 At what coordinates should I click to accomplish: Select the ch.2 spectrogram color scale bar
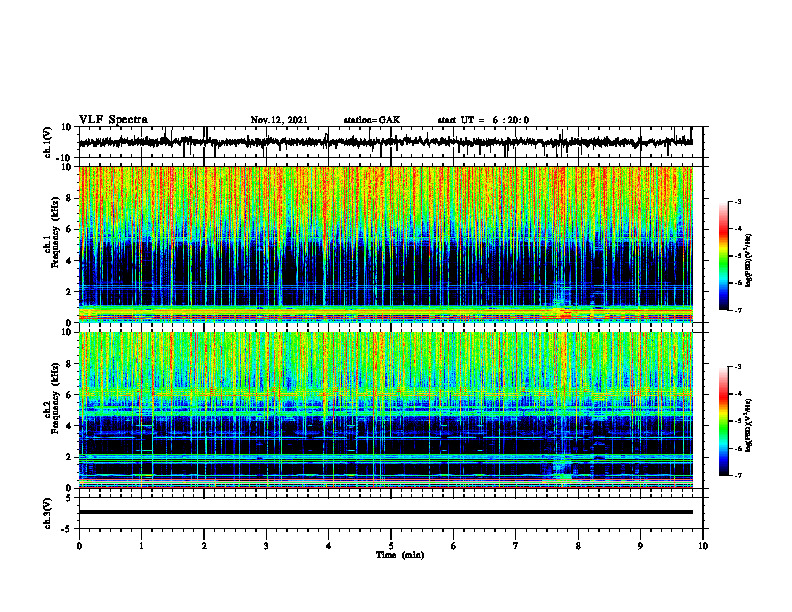pos(723,421)
